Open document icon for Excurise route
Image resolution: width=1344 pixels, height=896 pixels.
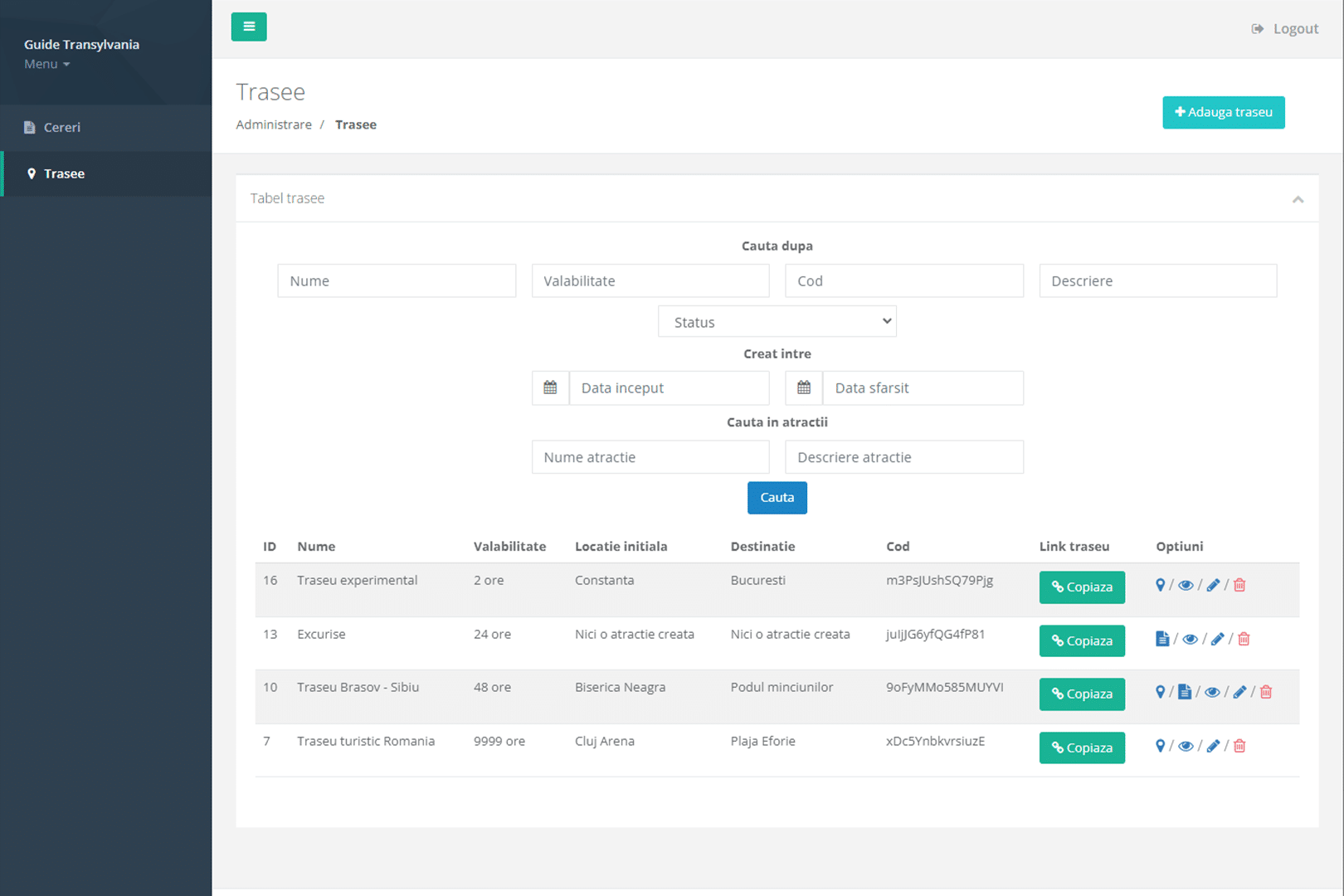point(1162,639)
